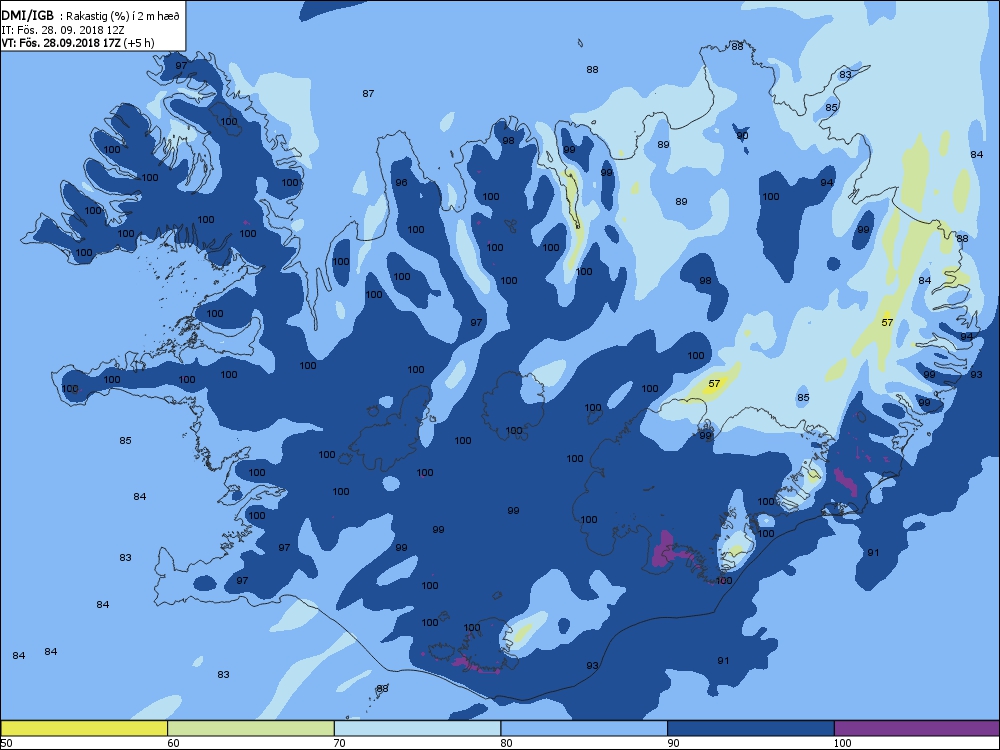This screenshot has height=750, width=1000.
Task: Click the legend scale label '60'
Action: tap(173, 743)
